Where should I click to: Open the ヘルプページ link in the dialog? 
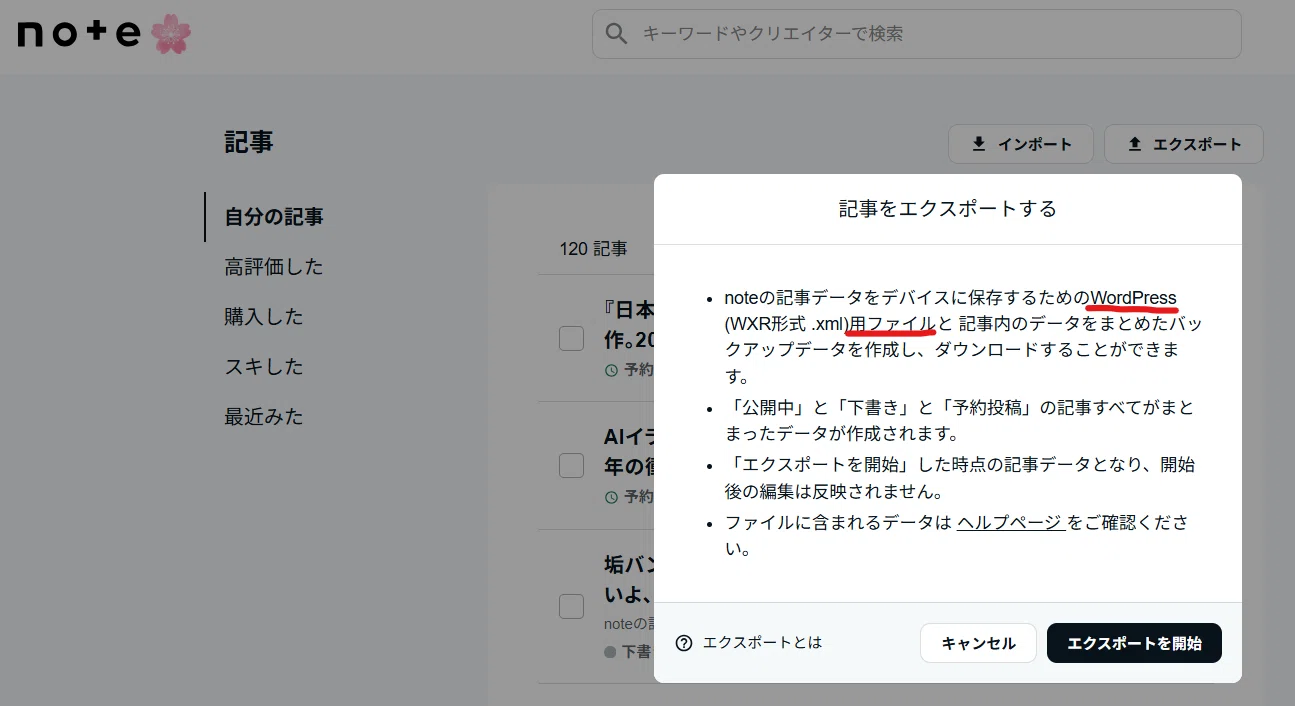pyautogui.click(x=1011, y=522)
